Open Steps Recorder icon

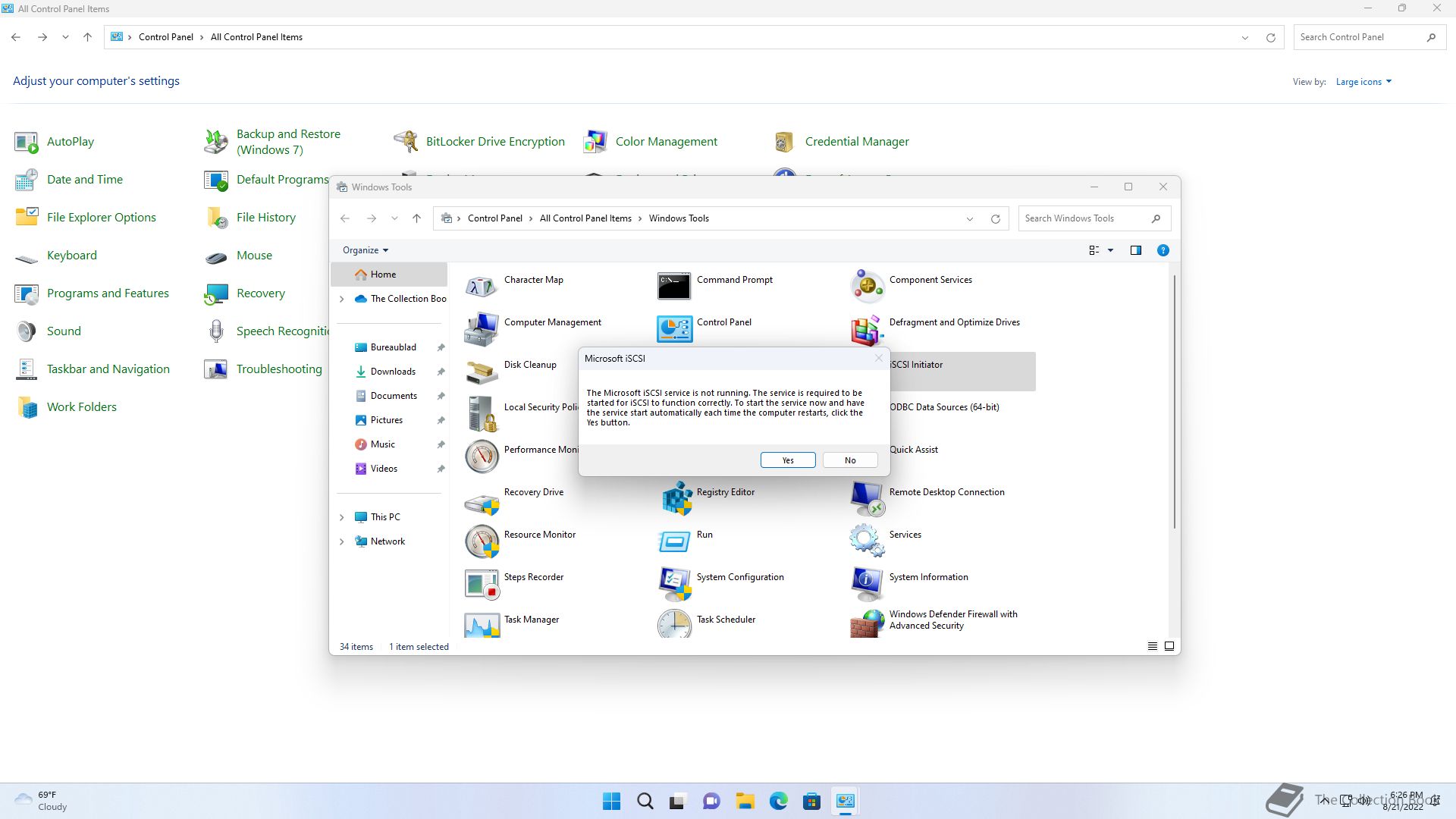pos(482,584)
